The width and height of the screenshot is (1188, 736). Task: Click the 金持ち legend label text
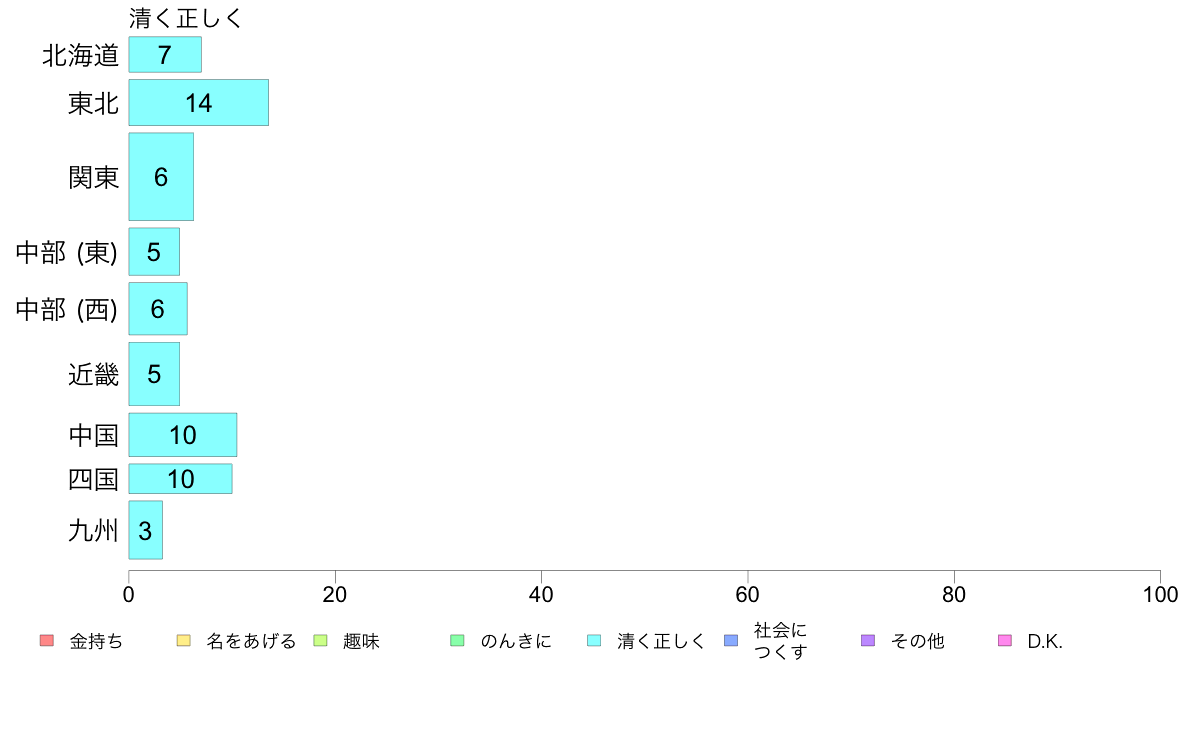click(x=96, y=641)
